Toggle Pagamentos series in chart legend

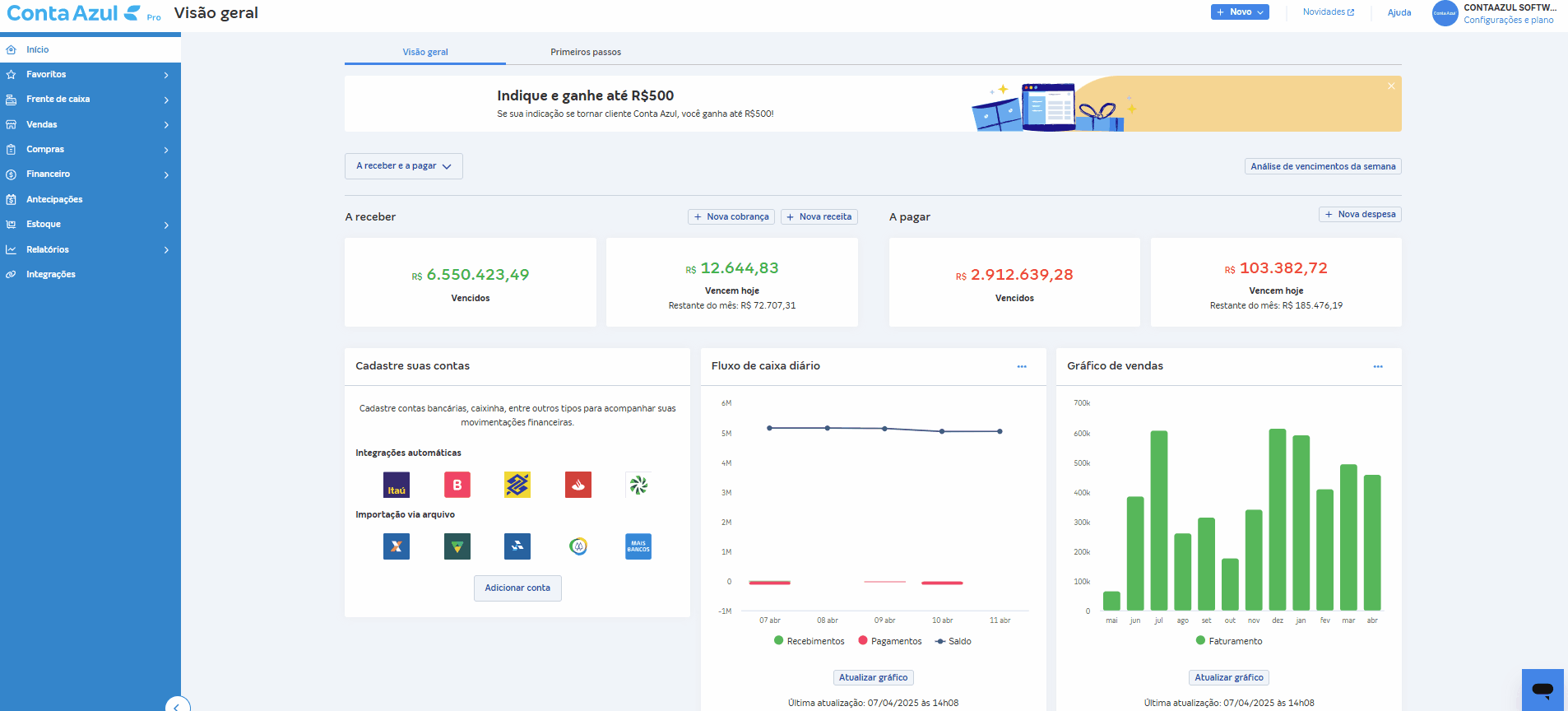coord(890,641)
